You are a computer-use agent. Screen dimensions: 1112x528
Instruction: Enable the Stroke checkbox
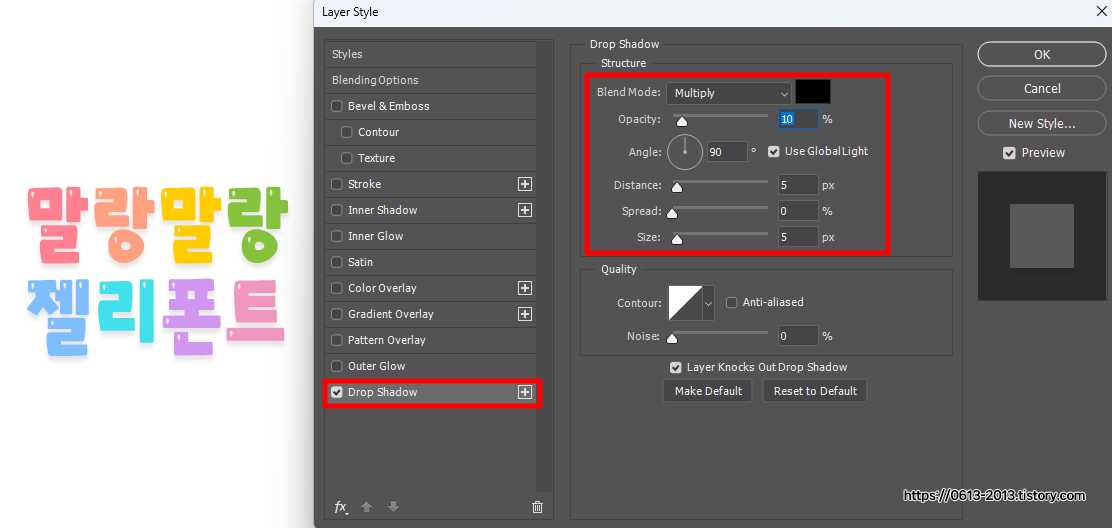point(337,184)
